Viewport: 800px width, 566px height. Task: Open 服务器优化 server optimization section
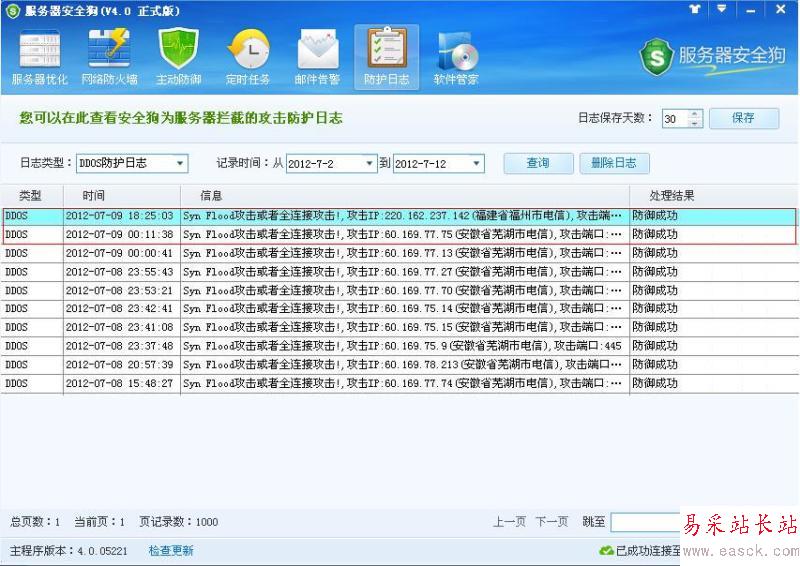[40, 58]
